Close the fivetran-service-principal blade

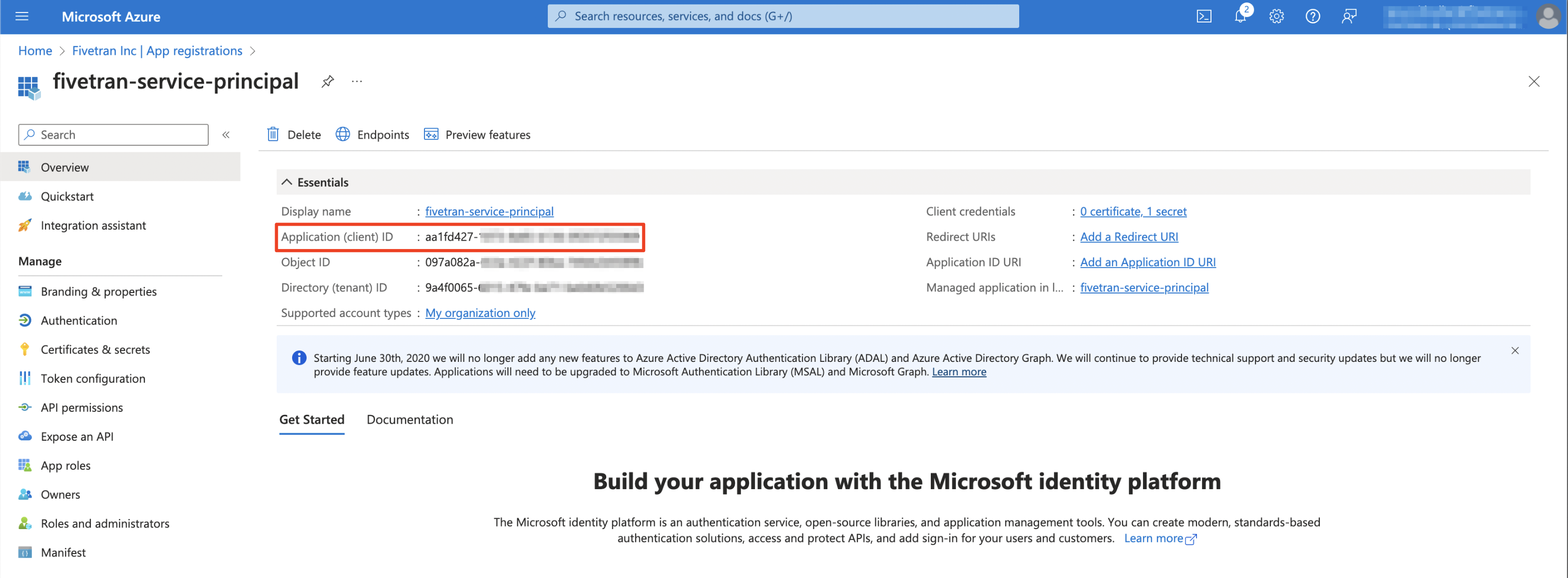(x=1534, y=81)
